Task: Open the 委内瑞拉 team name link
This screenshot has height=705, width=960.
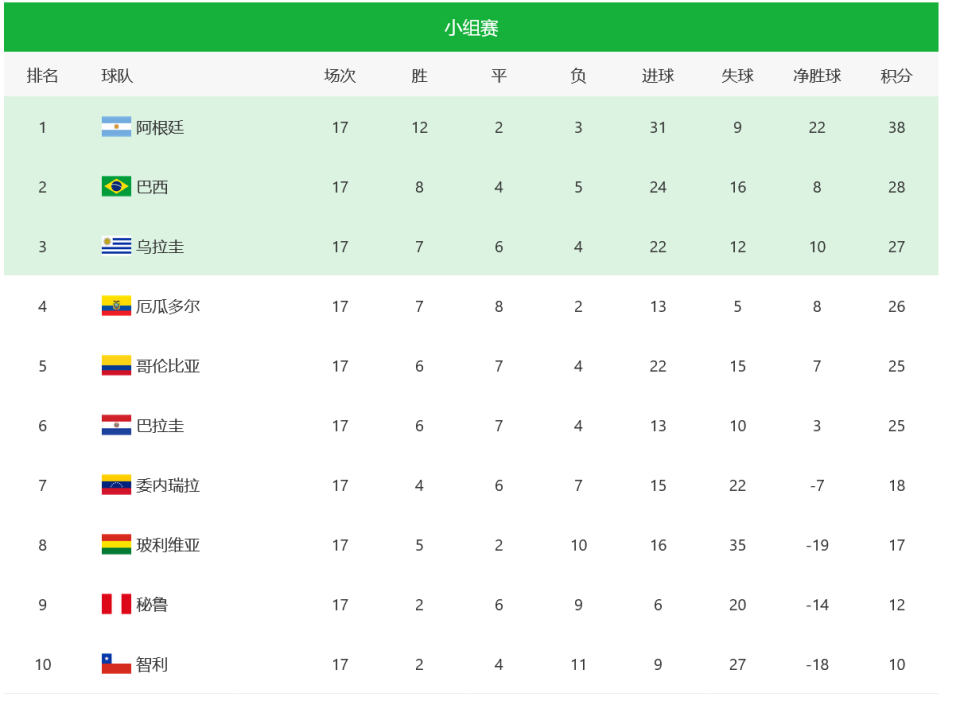Action: coord(168,485)
